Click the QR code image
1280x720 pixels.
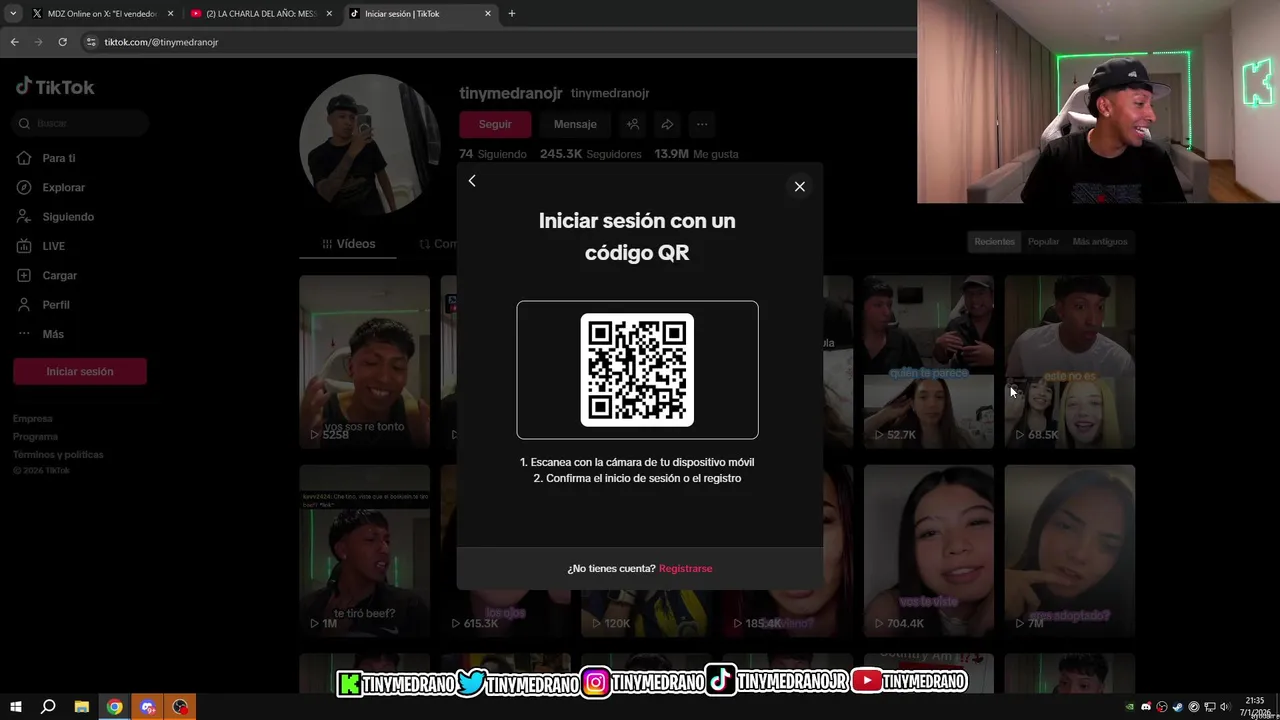(637, 370)
